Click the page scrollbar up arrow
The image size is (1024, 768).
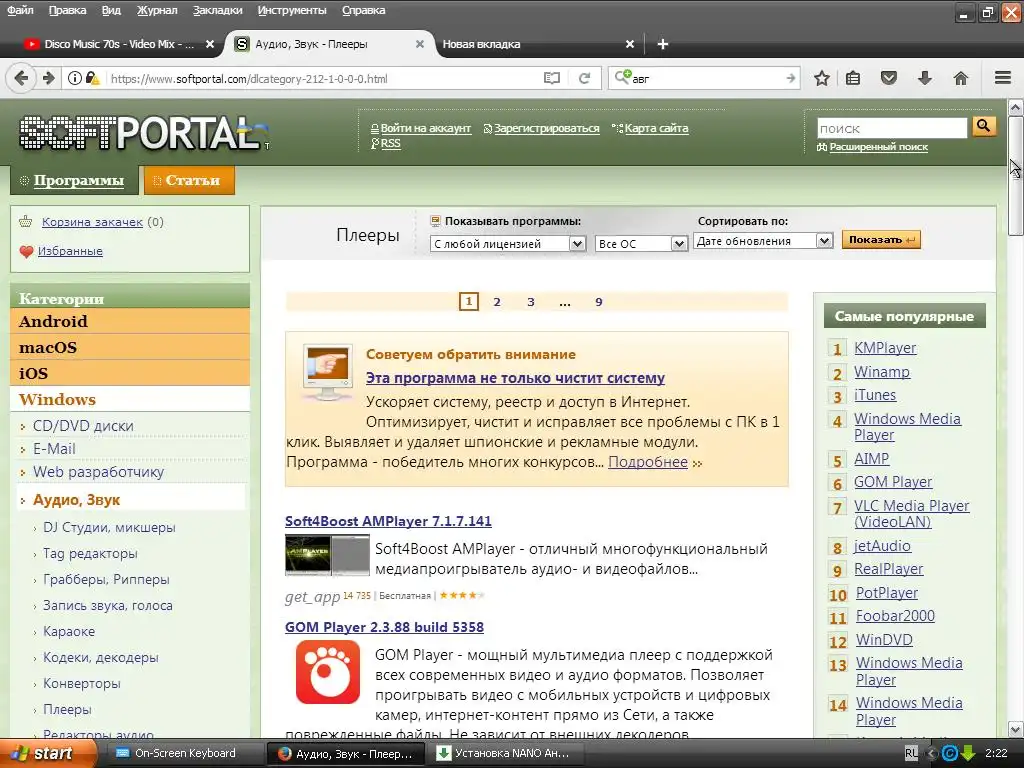[x=1015, y=107]
